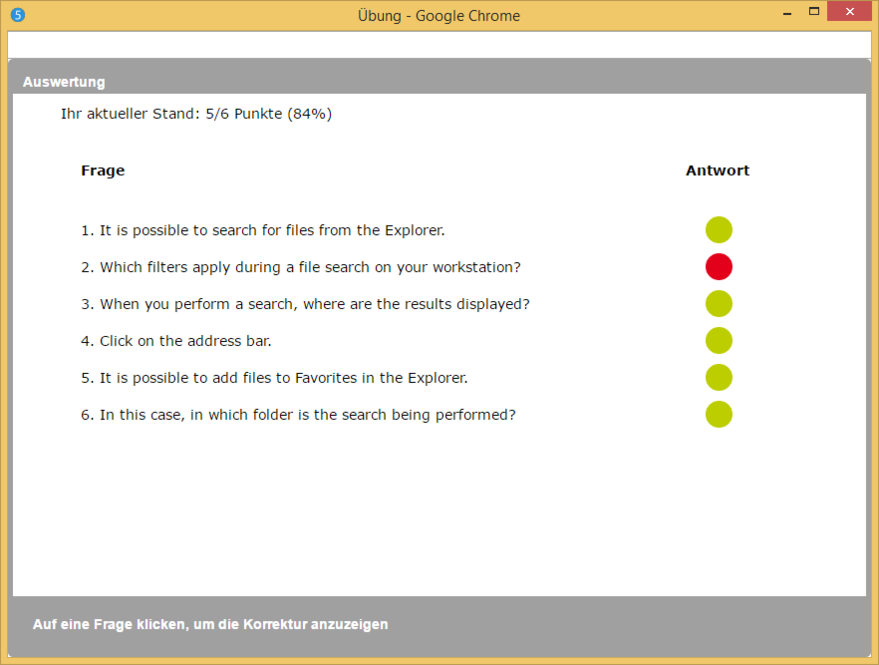Open question 5 about adding files to Favorites
Screen dimensions: 879x665
click(274, 378)
